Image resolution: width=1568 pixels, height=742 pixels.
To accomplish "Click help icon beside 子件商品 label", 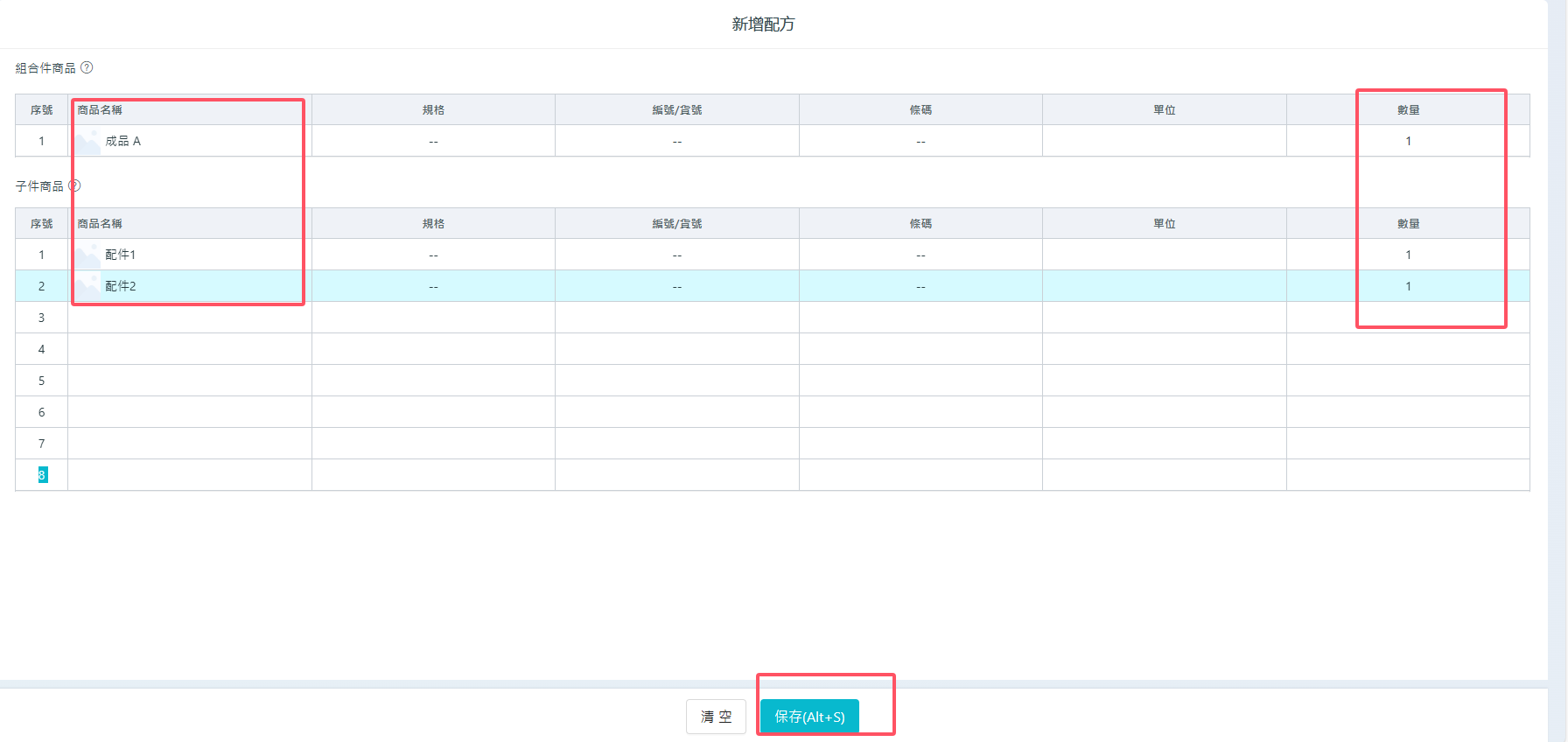I will click(74, 185).
